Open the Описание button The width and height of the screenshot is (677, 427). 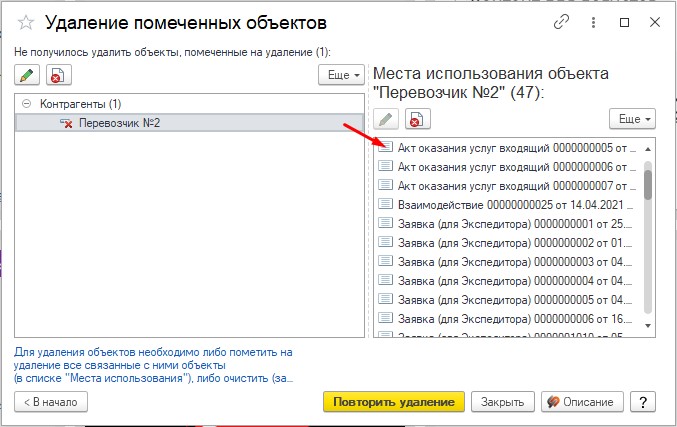coord(582,402)
